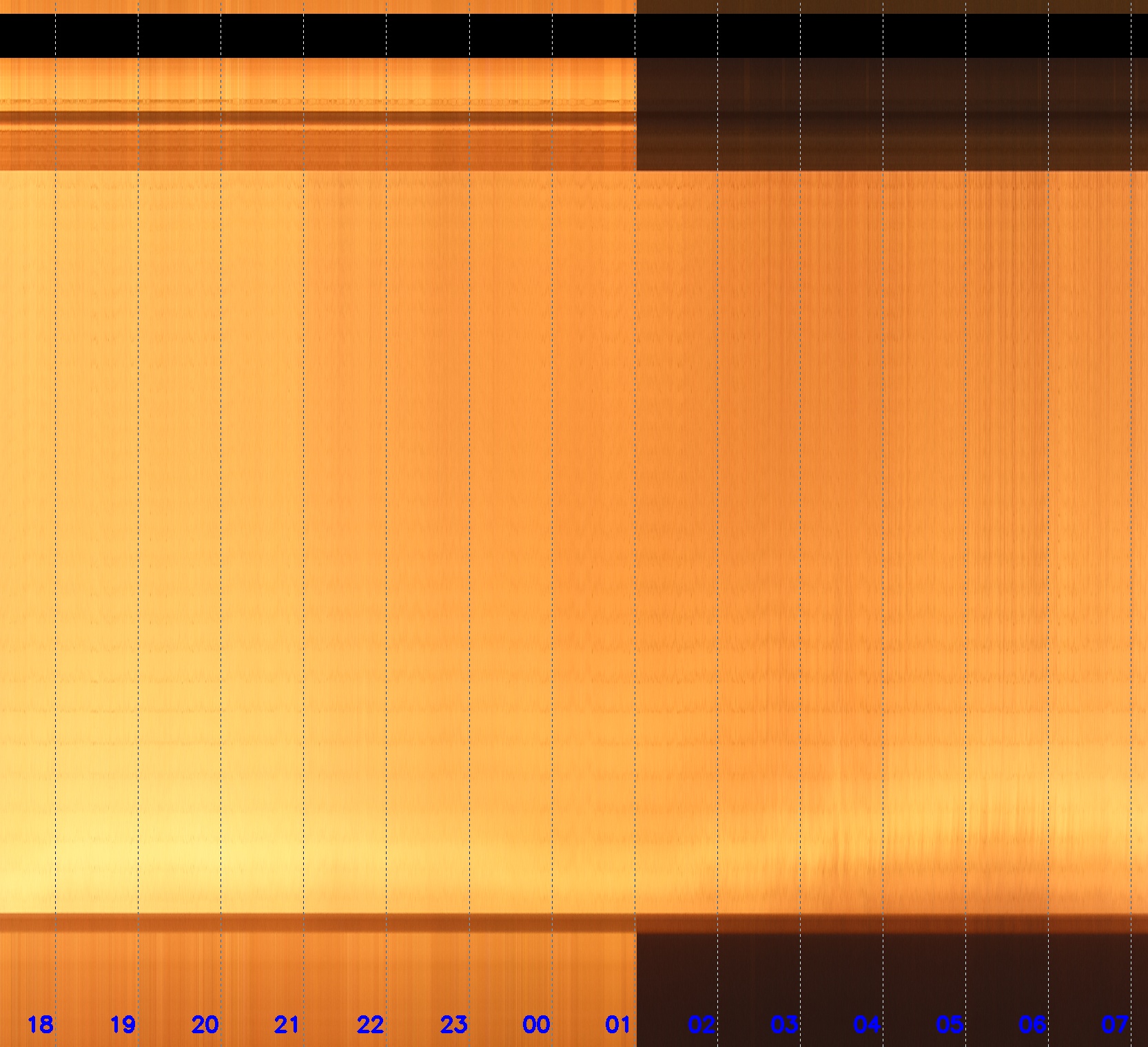This screenshot has width=1148, height=1047.
Task: Choose the 05 hour label
Action: (x=950, y=1024)
